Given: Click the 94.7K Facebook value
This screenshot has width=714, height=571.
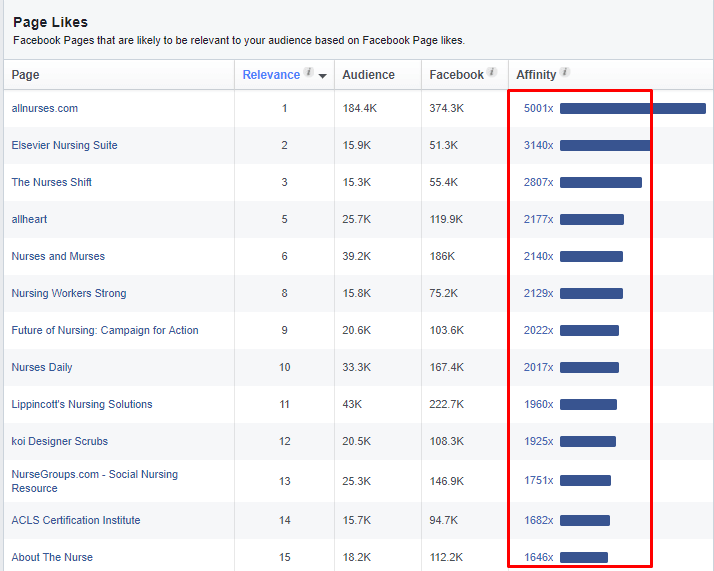Looking at the screenshot, I should click(x=444, y=520).
